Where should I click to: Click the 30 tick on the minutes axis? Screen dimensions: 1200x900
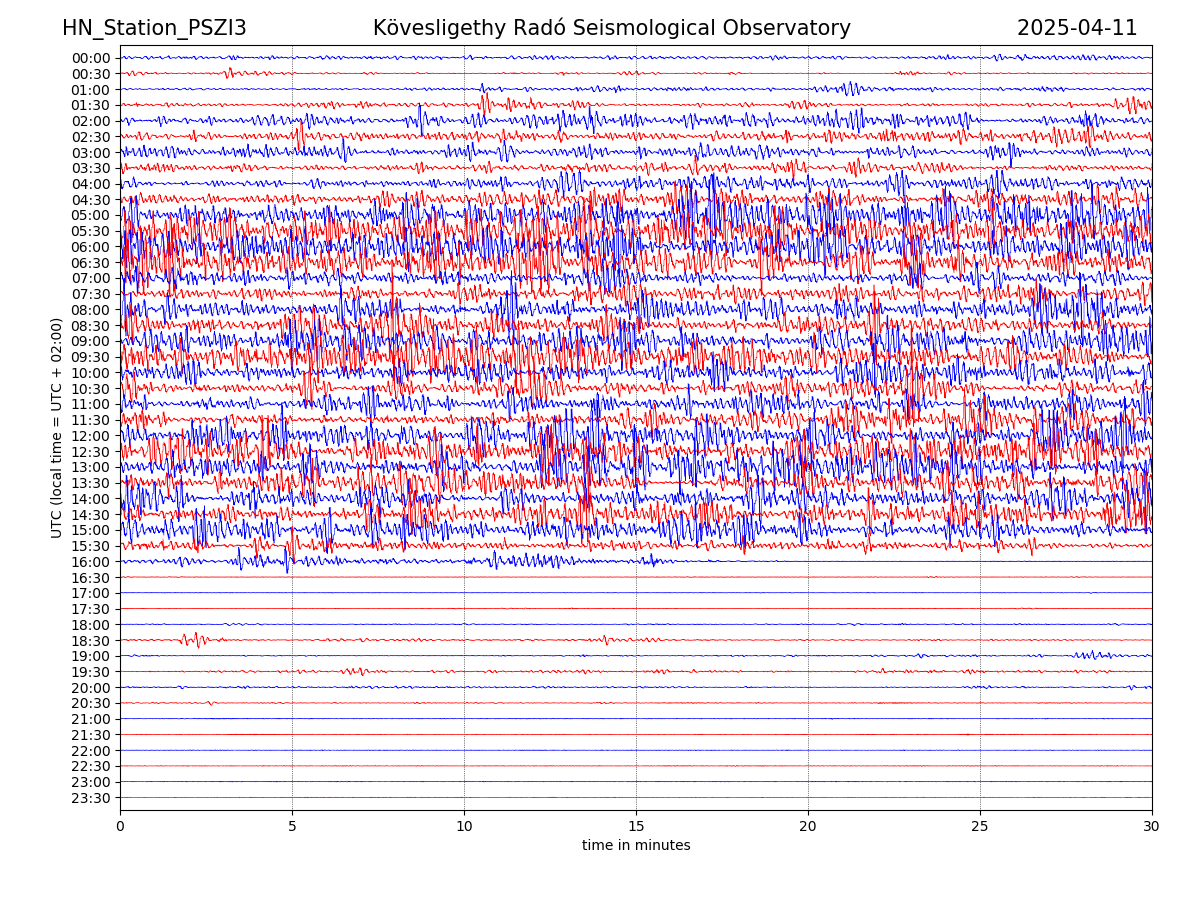[1152, 827]
